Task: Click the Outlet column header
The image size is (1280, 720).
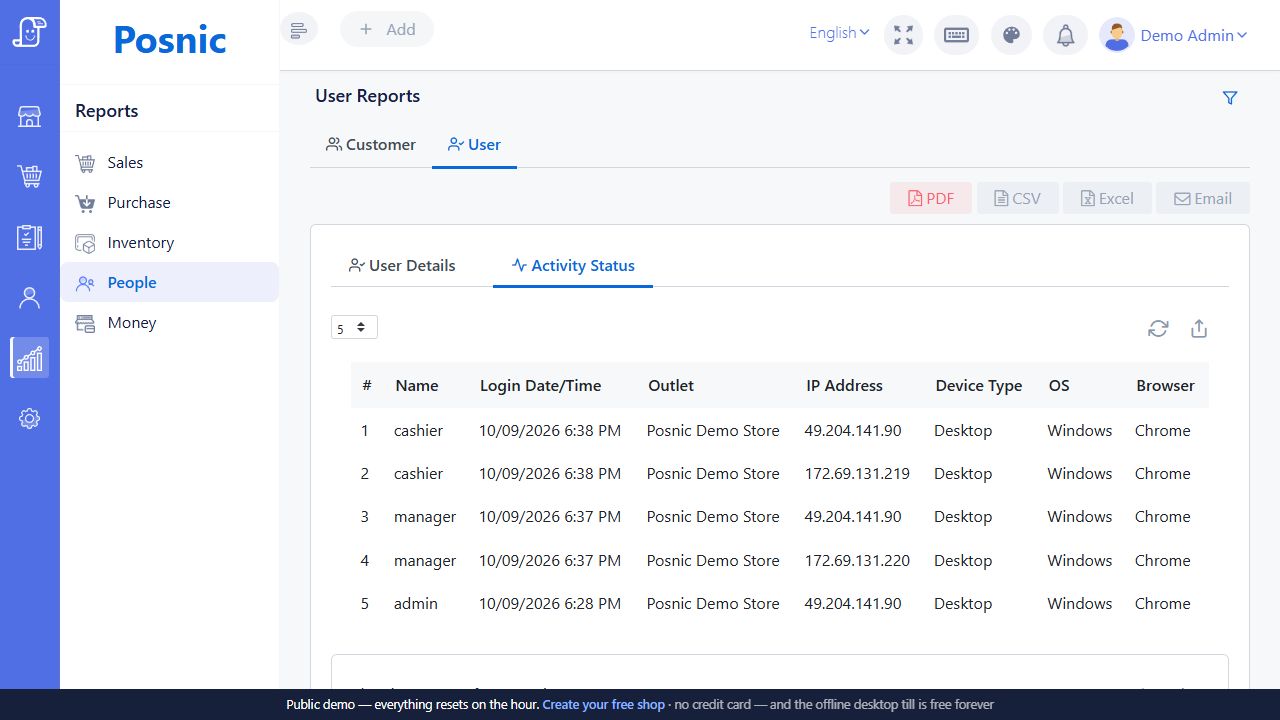Action: pyautogui.click(x=671, y=385)
